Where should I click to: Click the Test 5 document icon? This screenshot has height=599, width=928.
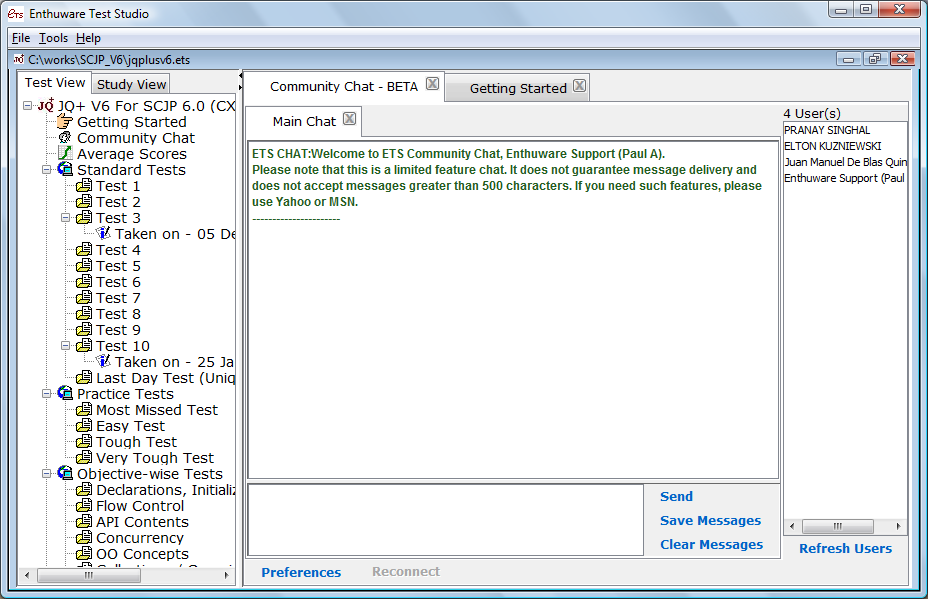(x=84, y=266)
